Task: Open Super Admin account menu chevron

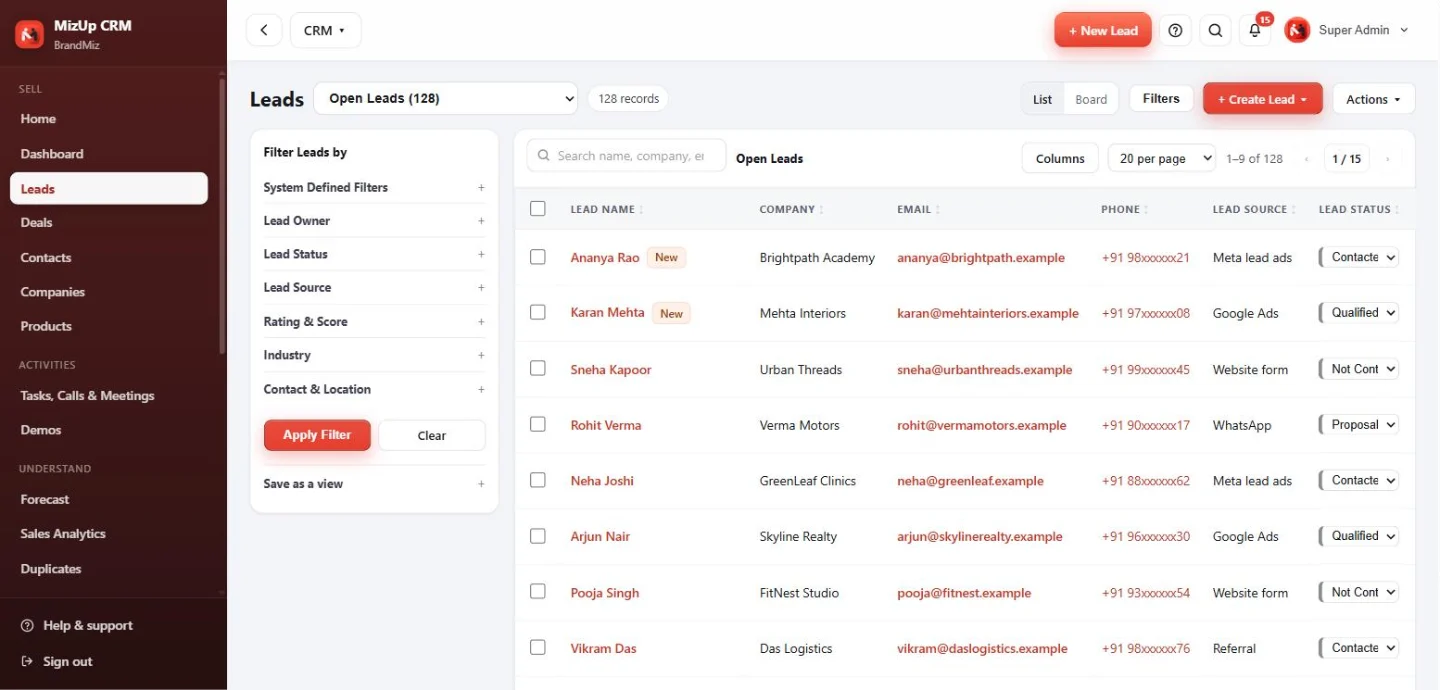Action: tap(1404, 30)
